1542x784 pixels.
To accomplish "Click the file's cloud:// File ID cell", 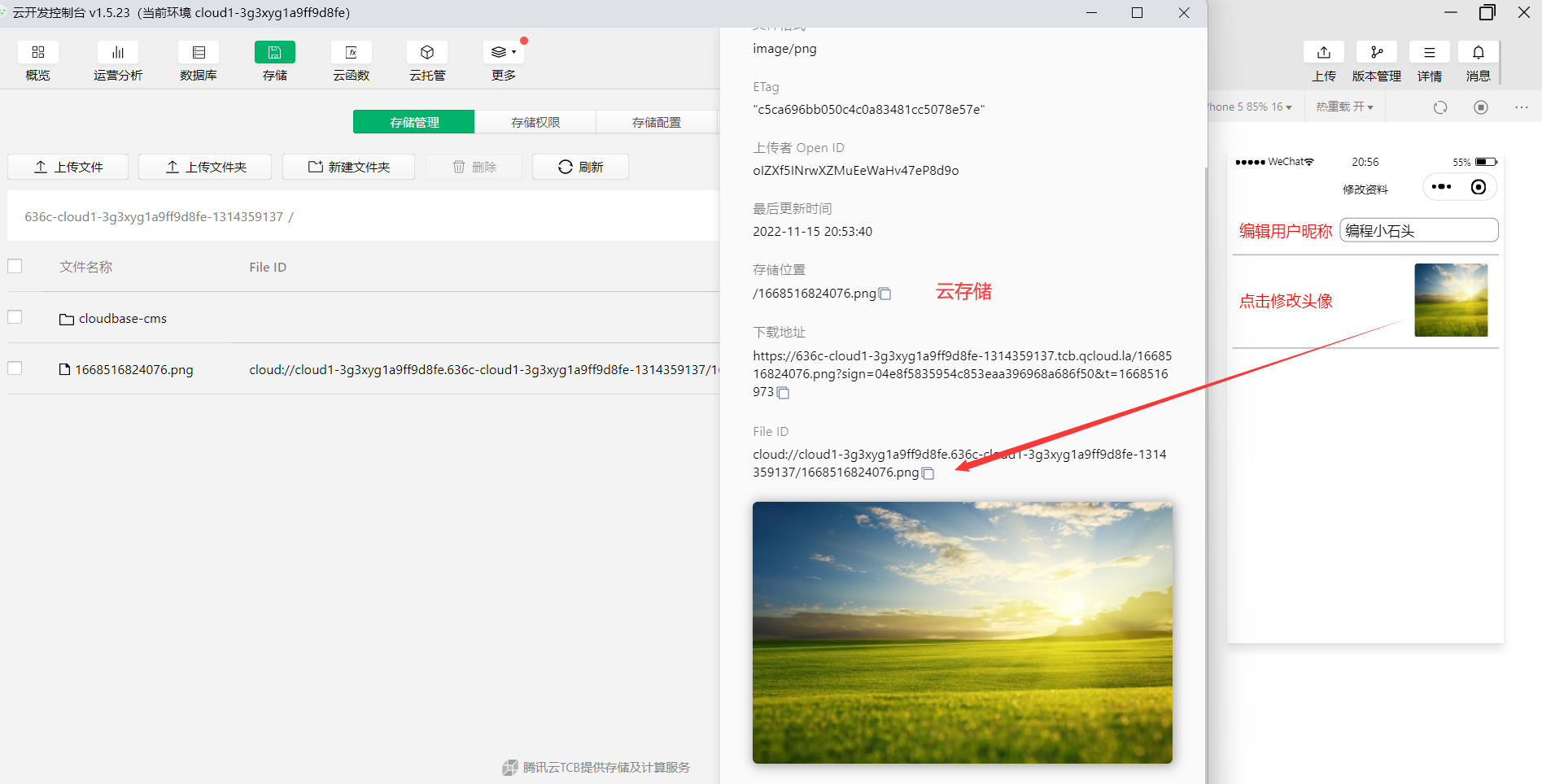I will pos(484,369).
